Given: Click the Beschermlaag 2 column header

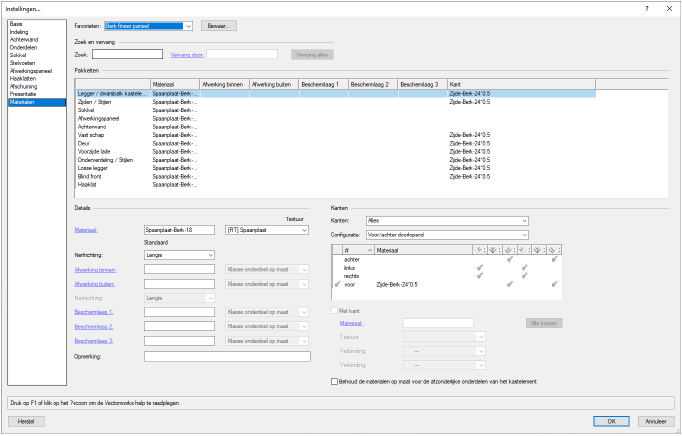Looking at the screenshot, I should 373,84.
